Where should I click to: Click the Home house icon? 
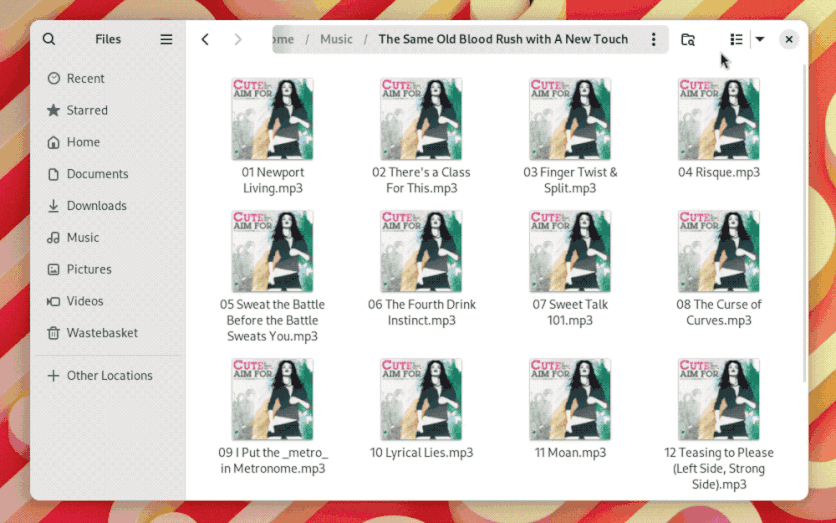pyautogui.click(x=53, y=142)
